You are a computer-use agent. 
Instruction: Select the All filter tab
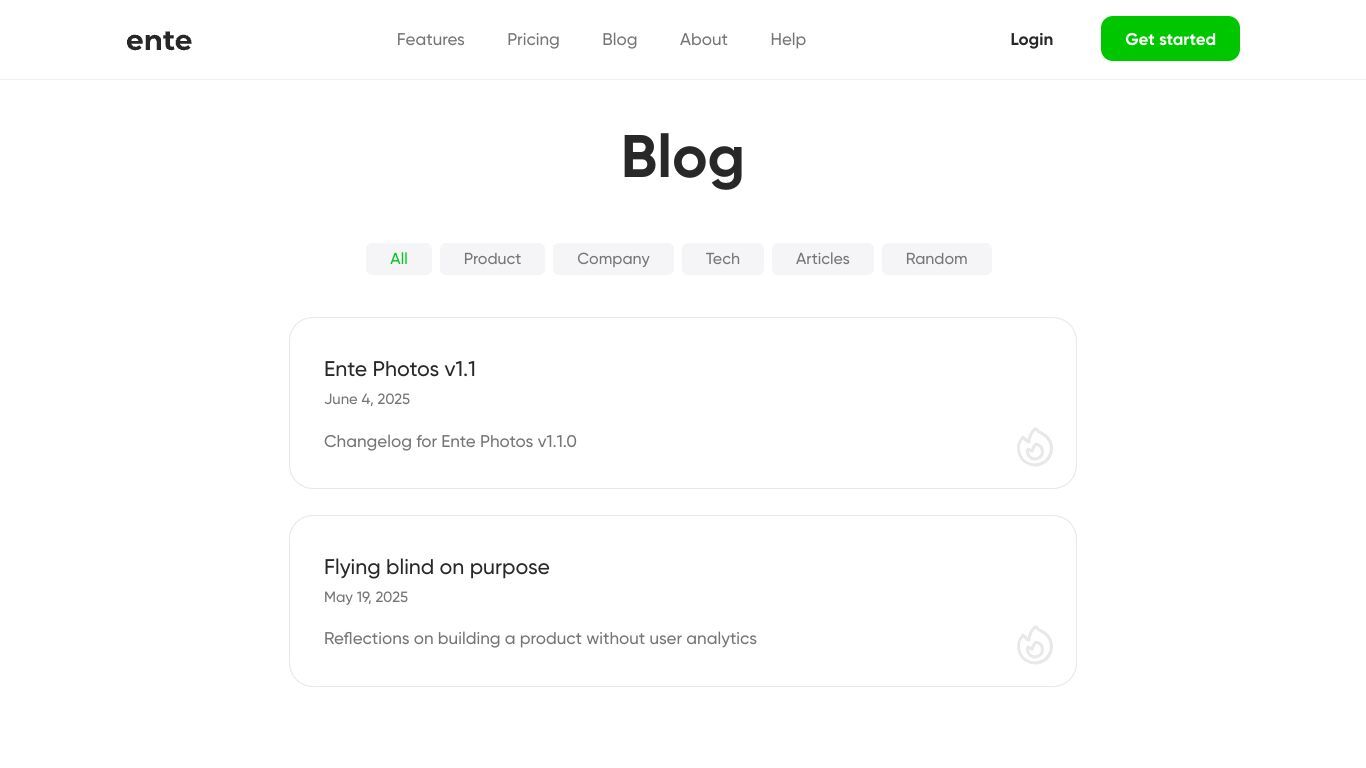tap(399, 259)
